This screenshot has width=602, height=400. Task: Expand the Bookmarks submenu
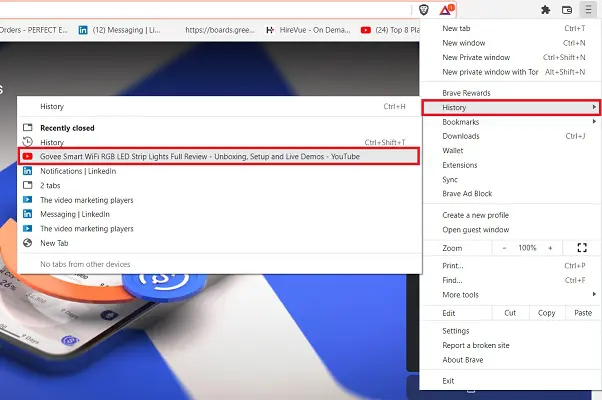[511, 122]
